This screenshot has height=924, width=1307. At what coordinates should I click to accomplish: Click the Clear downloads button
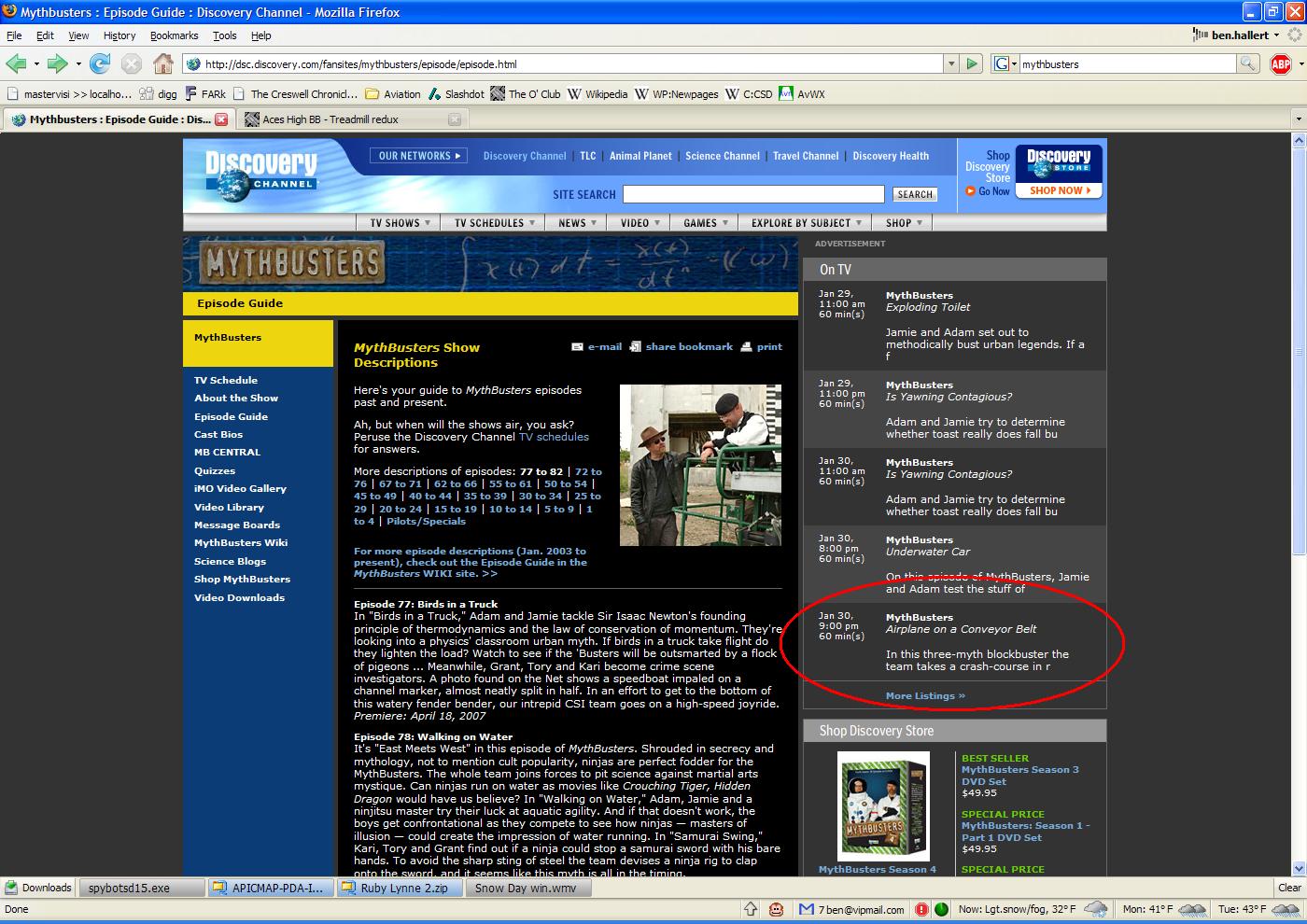coord(1289,888)
